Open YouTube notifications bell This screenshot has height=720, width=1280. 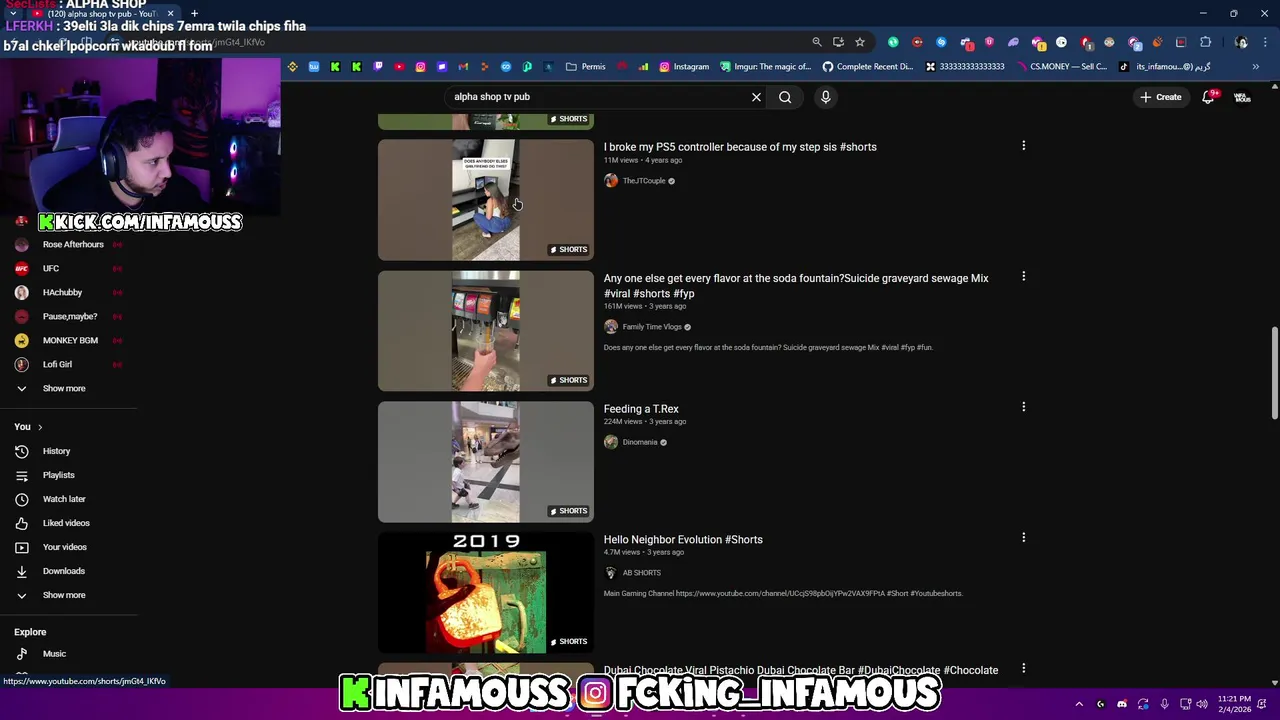pyautogui.click(x=1209, y=97)
